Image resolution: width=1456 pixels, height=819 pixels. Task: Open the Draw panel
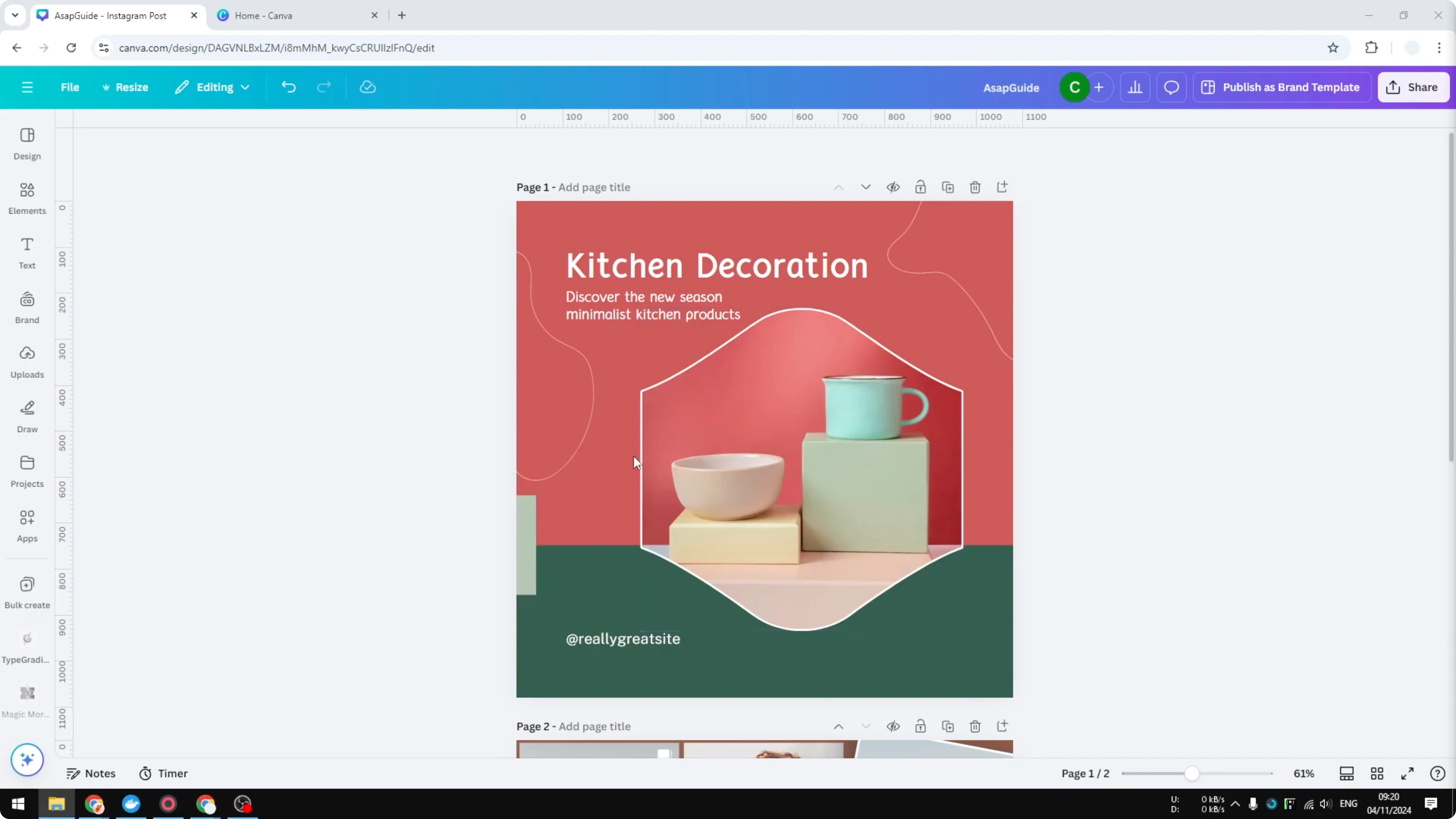27,416
